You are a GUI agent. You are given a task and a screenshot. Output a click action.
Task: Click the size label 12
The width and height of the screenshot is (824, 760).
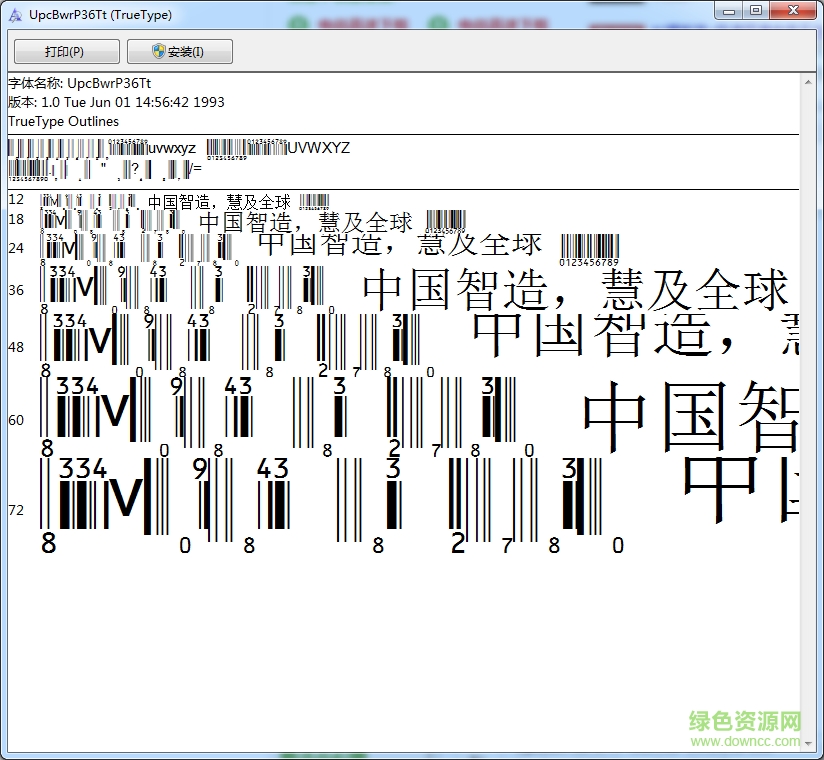point(16,199)
